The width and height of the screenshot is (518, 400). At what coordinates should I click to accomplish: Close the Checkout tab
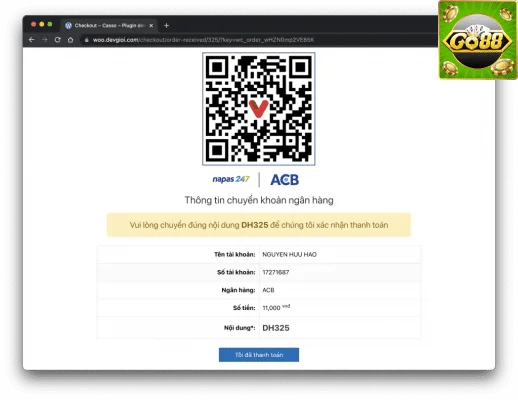pyautogui.click(x=151, y=25)
